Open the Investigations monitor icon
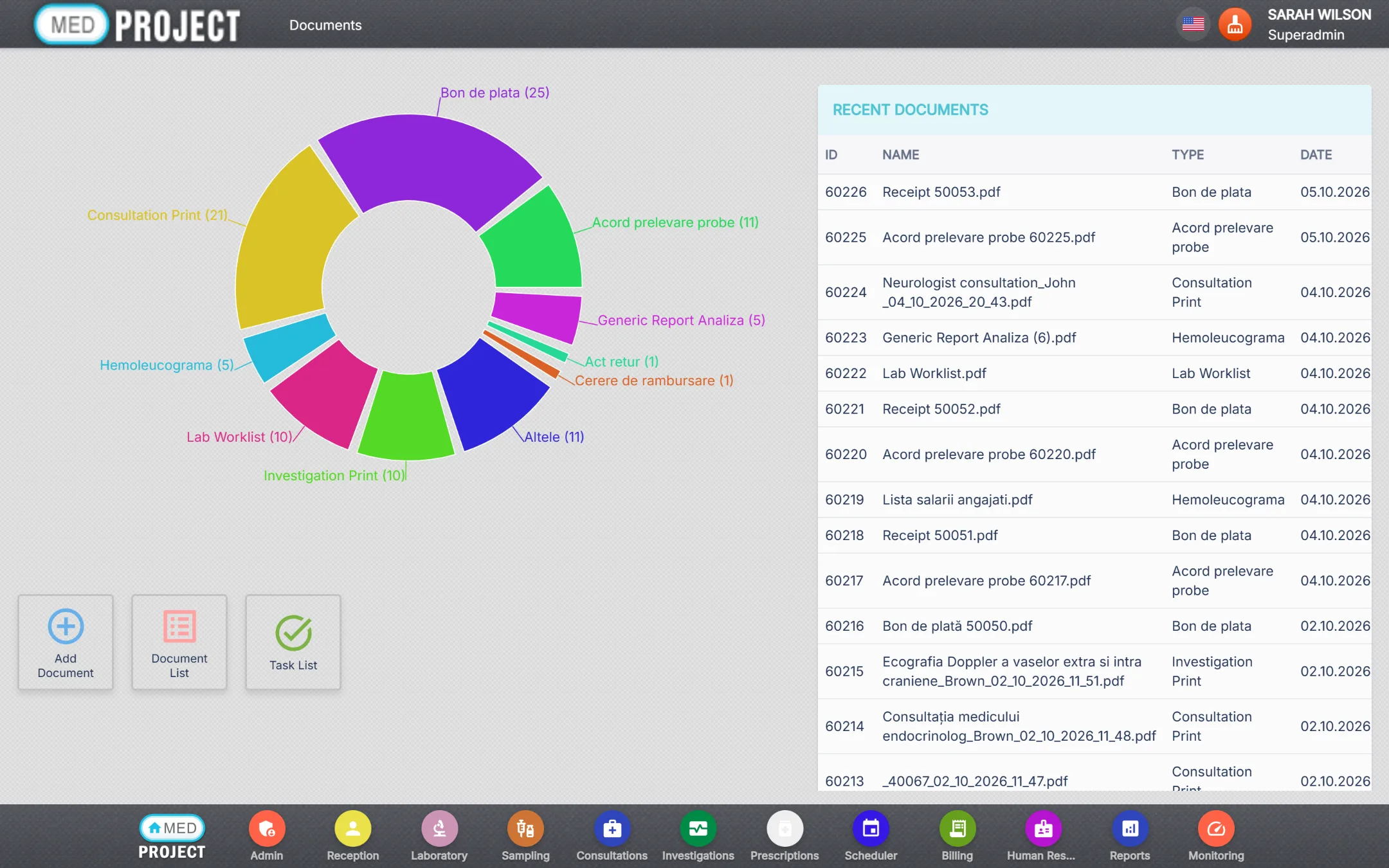This screenshot has height=868, width=1389. pyautogui.click(x=698, y=829)
